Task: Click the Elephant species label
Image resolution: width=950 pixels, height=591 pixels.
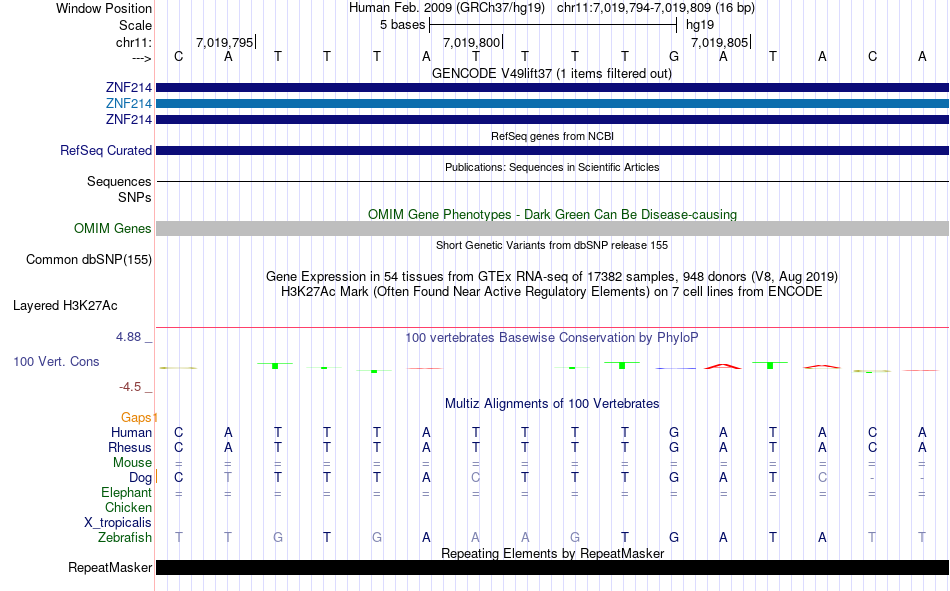Action: click(126, 492)
